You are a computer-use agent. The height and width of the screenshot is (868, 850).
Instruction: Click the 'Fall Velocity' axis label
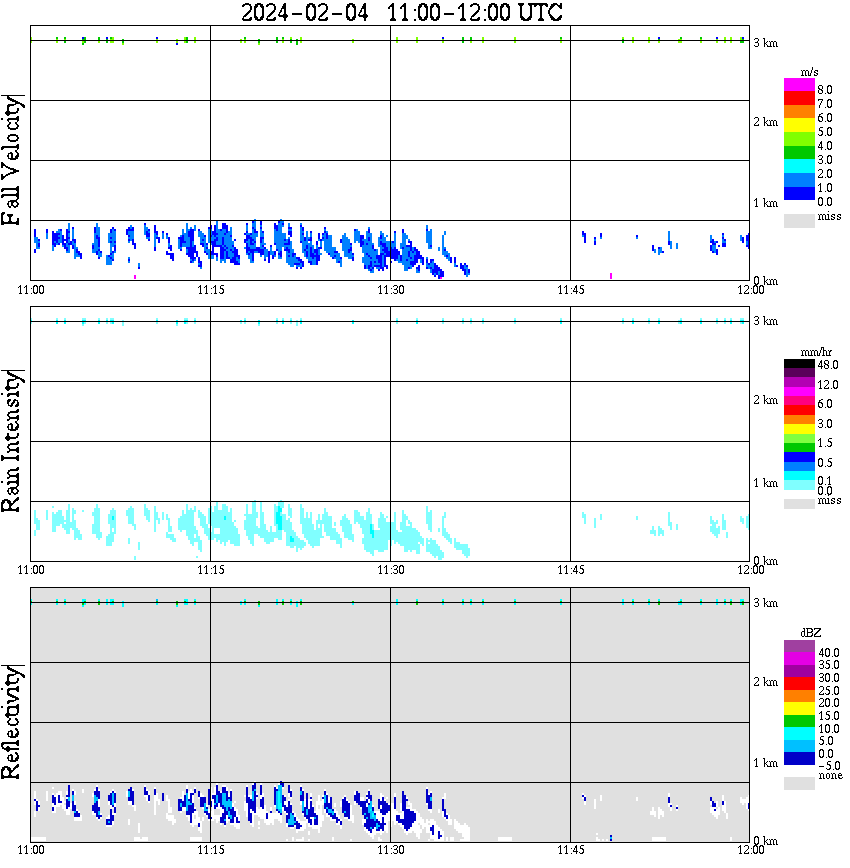point(11,160)
